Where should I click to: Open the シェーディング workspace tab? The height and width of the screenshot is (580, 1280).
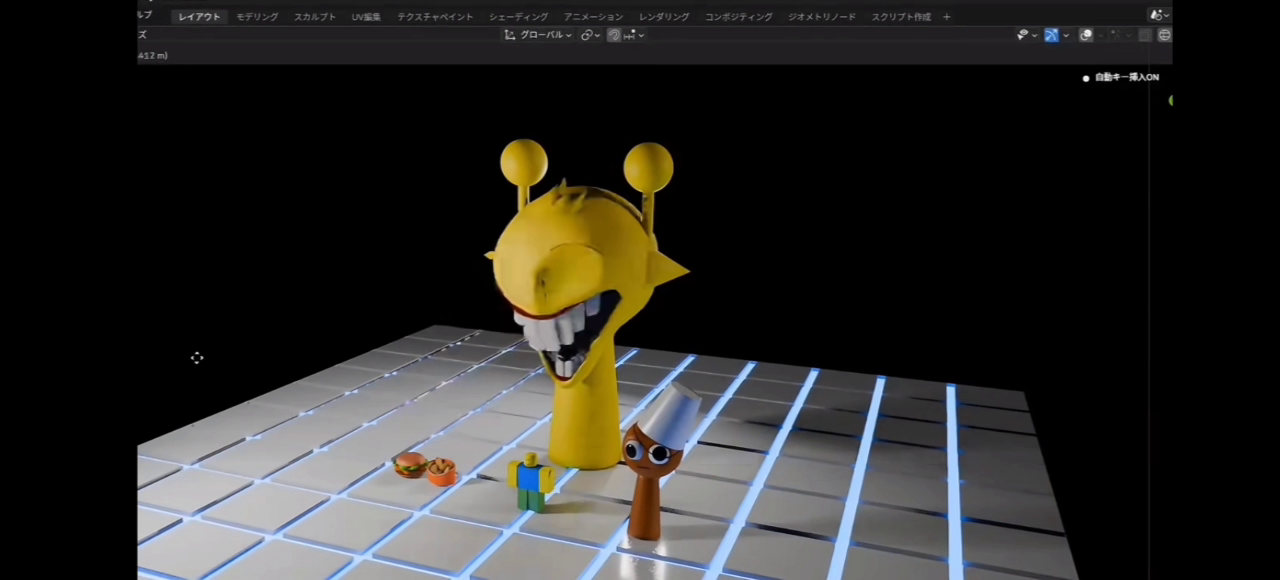pos(518,17)
